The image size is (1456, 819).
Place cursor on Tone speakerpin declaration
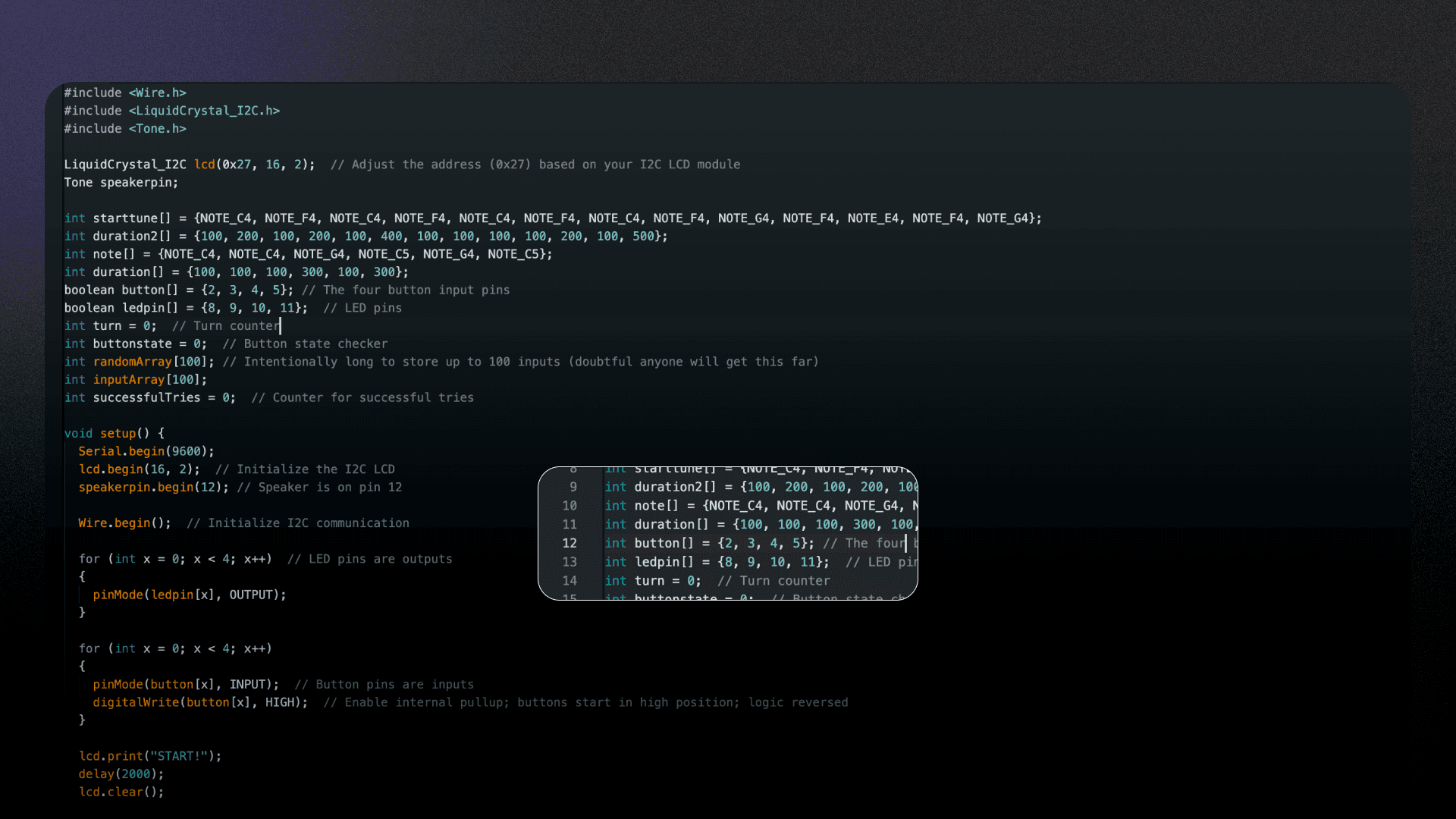point(121,183)
